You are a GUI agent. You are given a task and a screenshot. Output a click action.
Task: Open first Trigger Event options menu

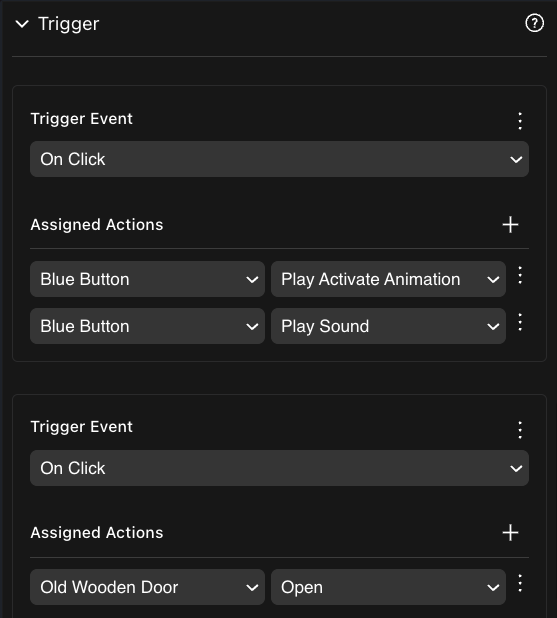click(520, 121)
